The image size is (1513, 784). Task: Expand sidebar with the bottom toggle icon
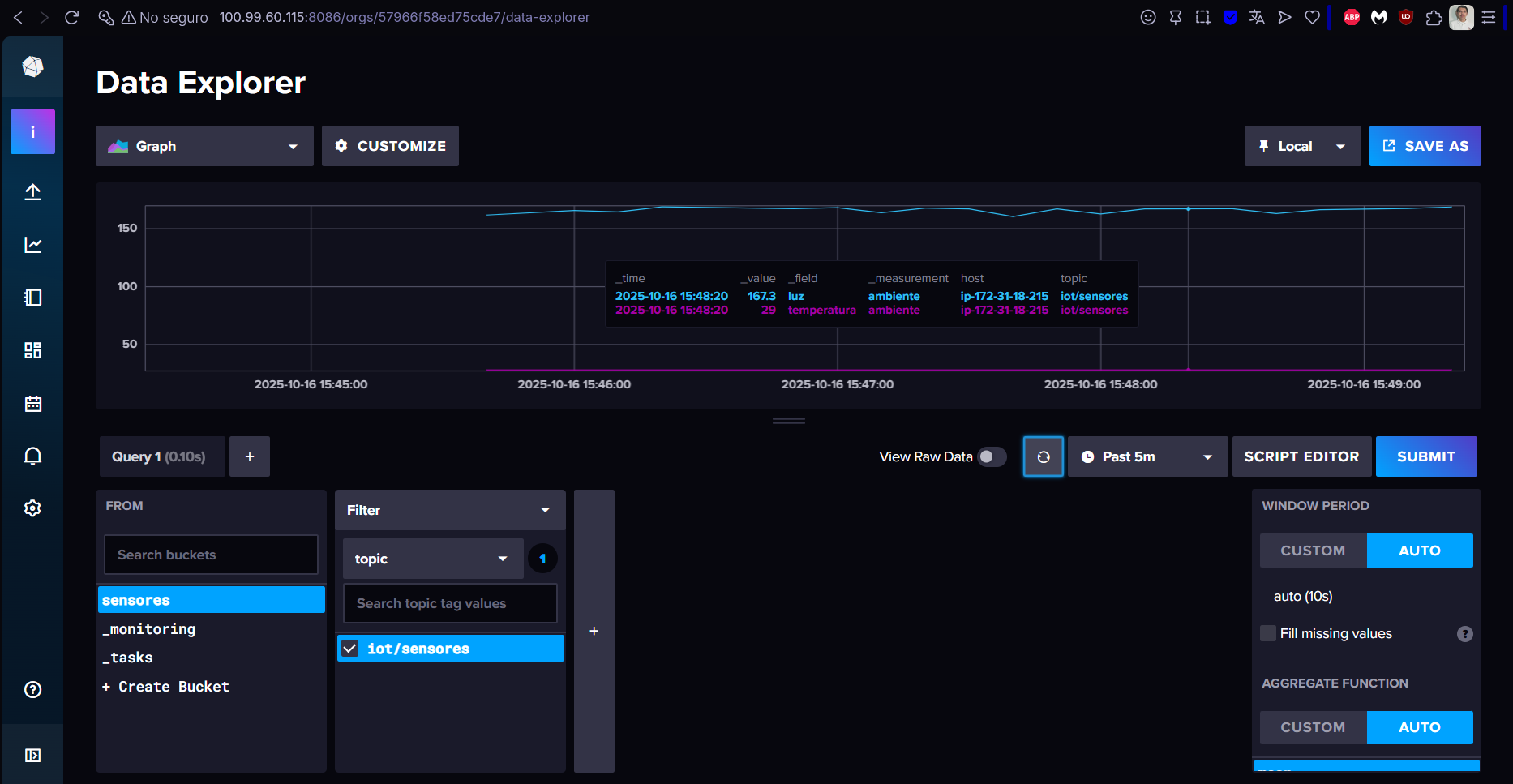32,756
